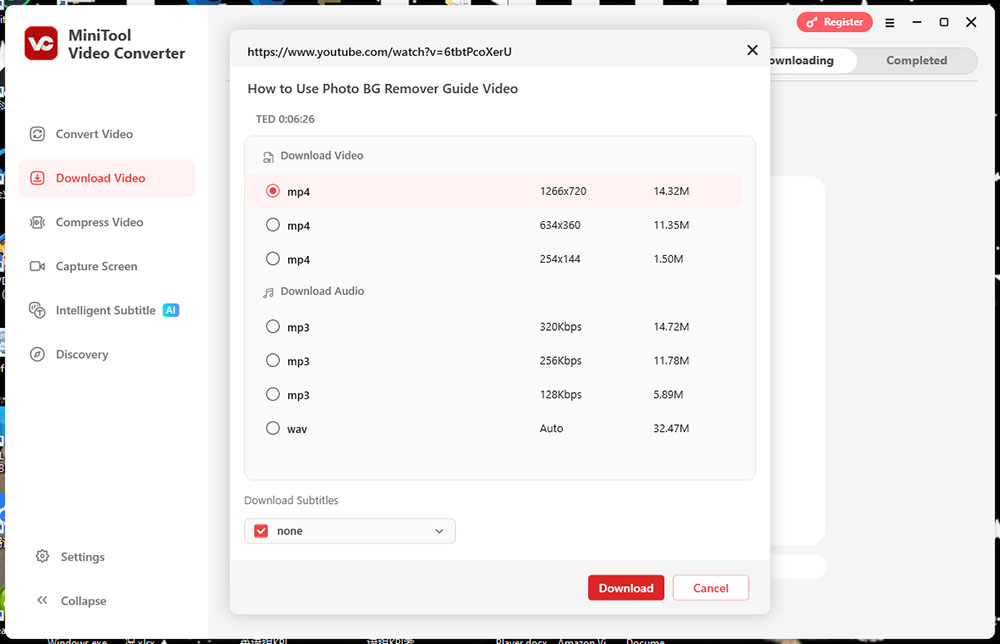Screen dimensions: 1000x644
Task: Expand the subtitles dropdown arrow
Action: pos(439,531)
